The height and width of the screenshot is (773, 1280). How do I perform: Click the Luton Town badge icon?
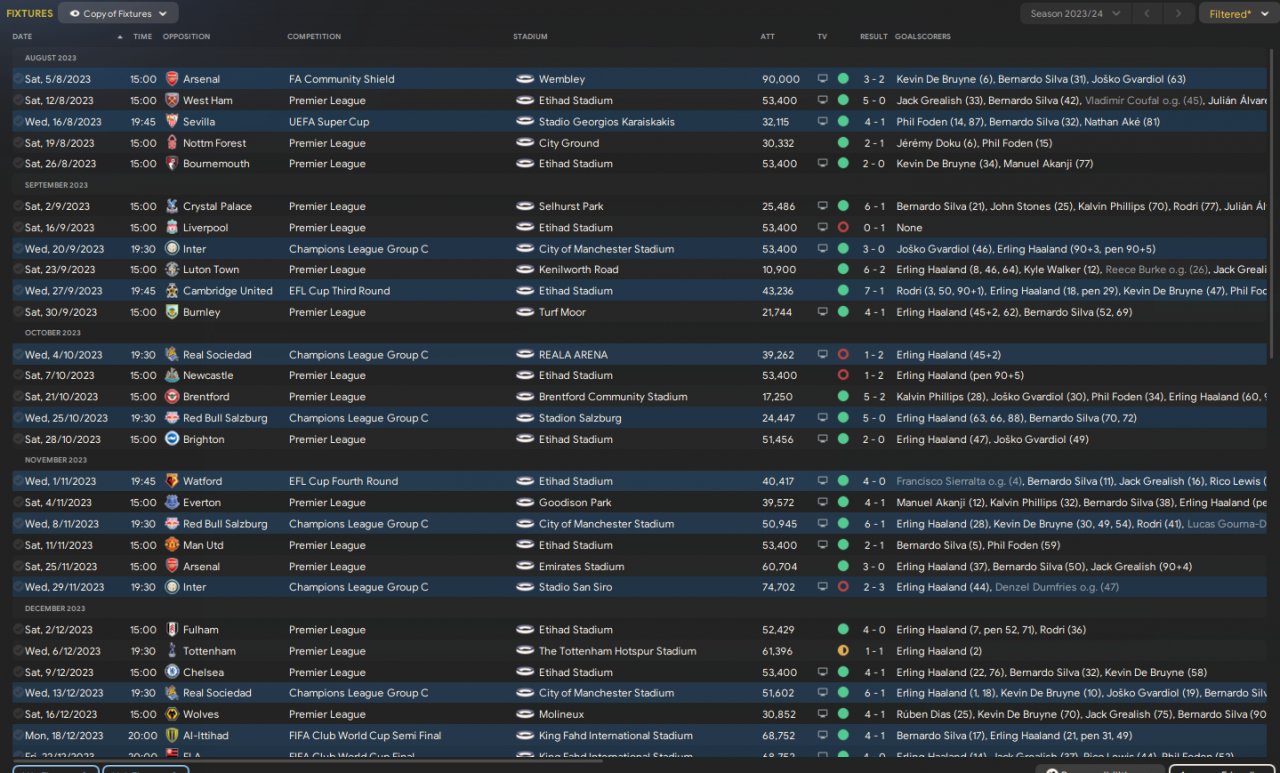click(172, 270)
